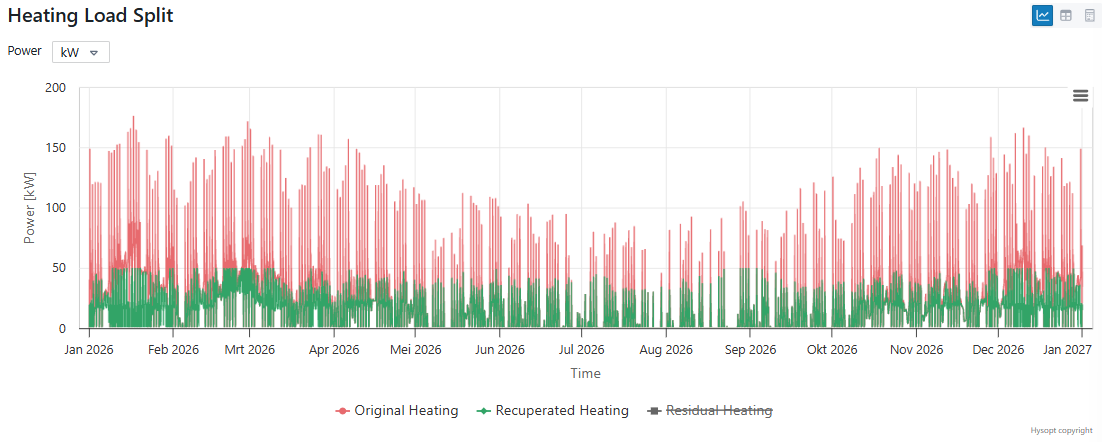Image resolution: width=1102 pixels, height=442 pixels.
Task: Open the calculator summary view
Action: pos(1090,15)
